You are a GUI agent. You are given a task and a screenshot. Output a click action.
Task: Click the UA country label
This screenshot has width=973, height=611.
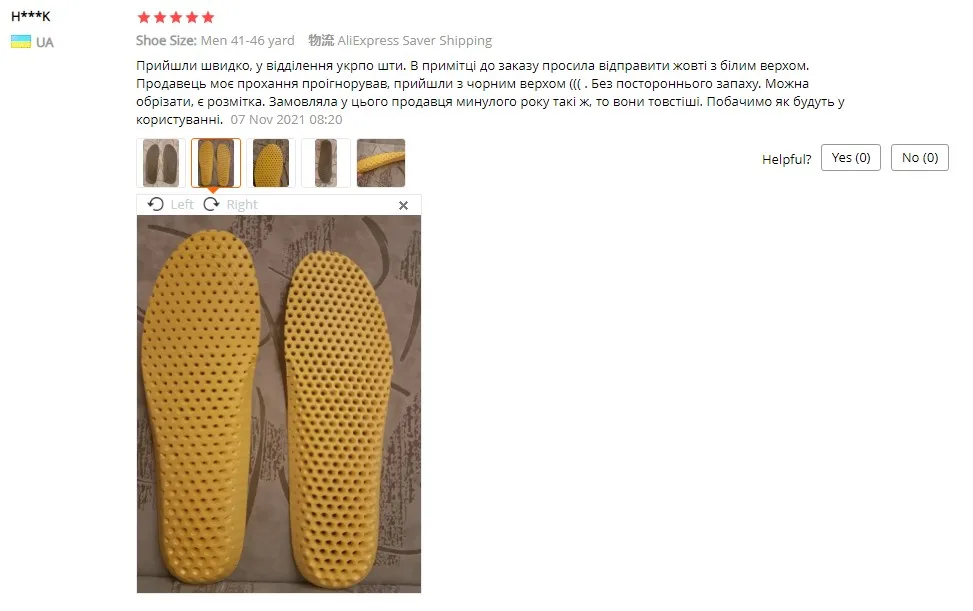(45, 42)
